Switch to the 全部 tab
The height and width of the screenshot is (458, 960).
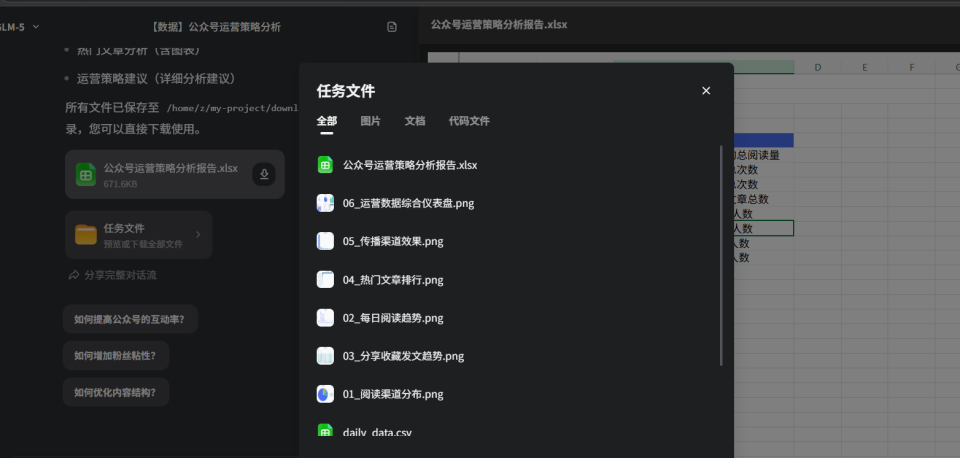[326, 121]
